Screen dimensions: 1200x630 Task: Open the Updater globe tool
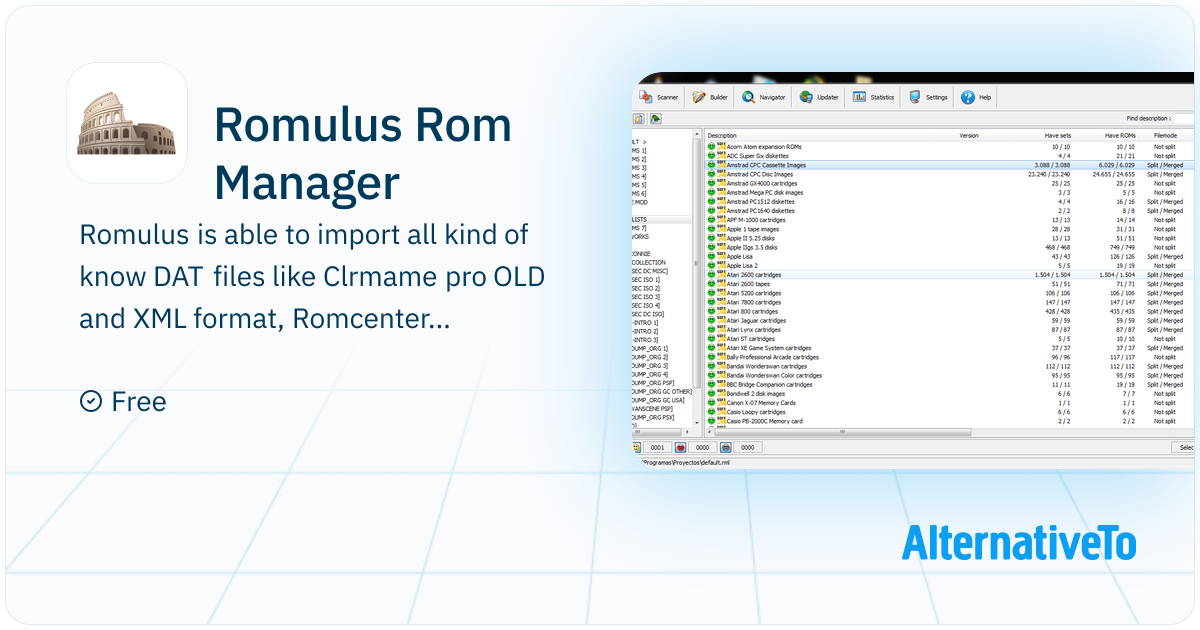[x=820, y=97]
